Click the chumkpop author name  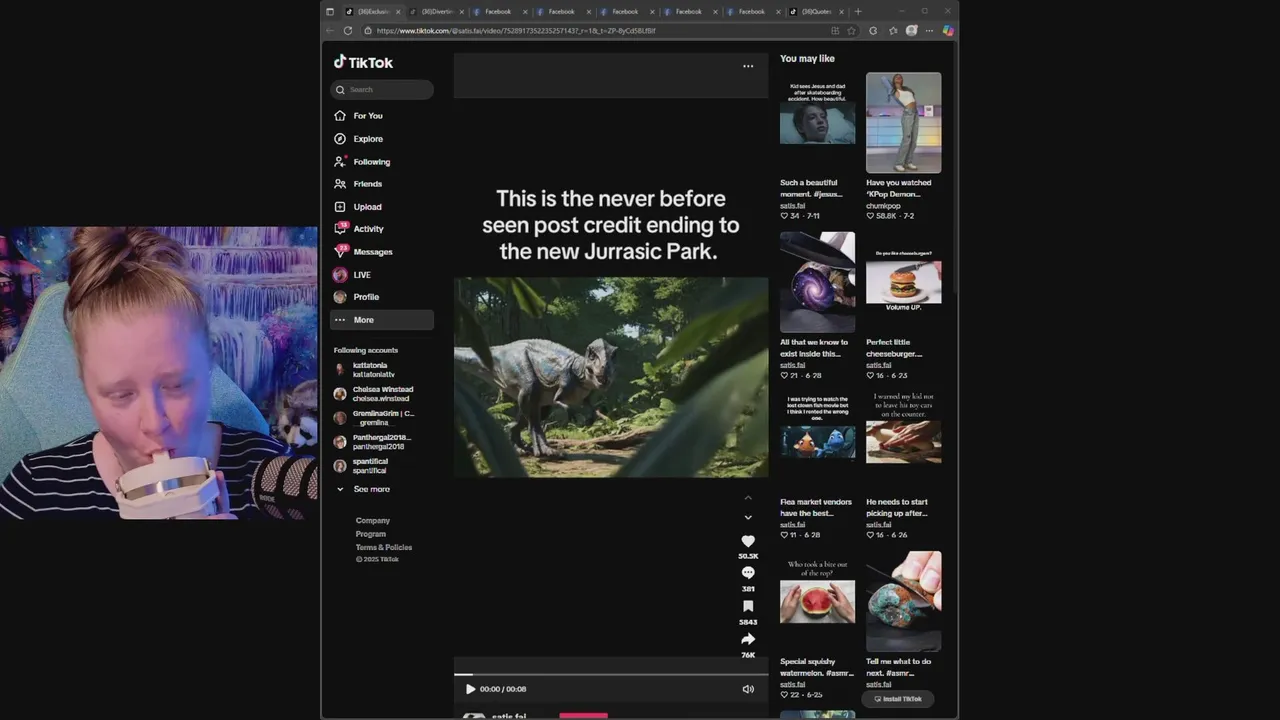click(x=883, y=206)
